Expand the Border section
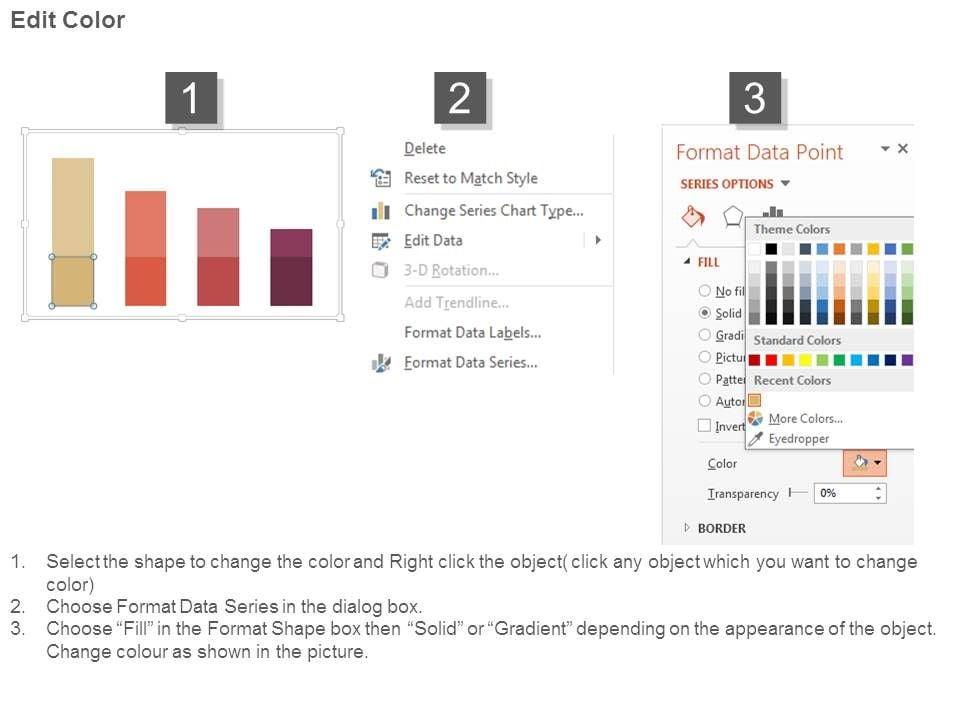Viewport: 960px width, 720px height. tap(687, 528)
